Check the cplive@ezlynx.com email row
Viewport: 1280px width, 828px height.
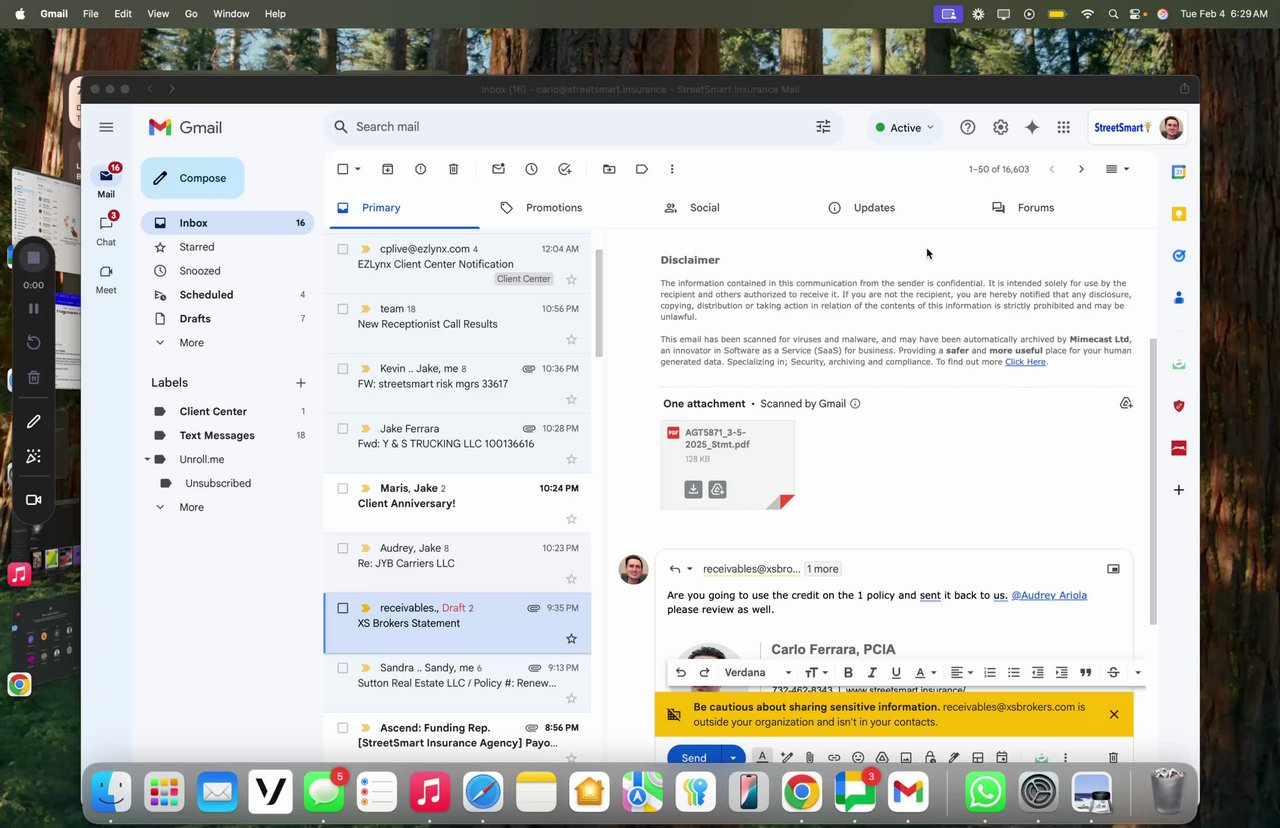coord(343,249)
